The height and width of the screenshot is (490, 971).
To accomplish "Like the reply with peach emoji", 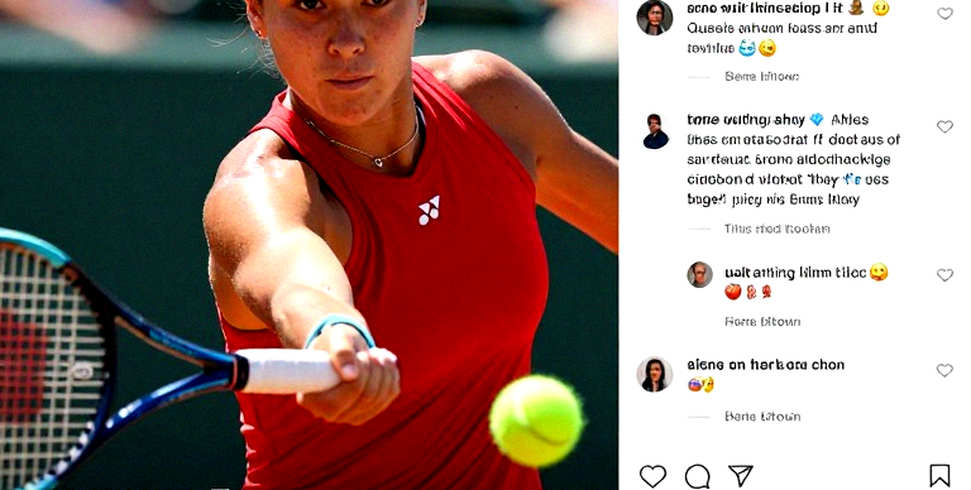I will pyautogui.click(x=944, y=275).
